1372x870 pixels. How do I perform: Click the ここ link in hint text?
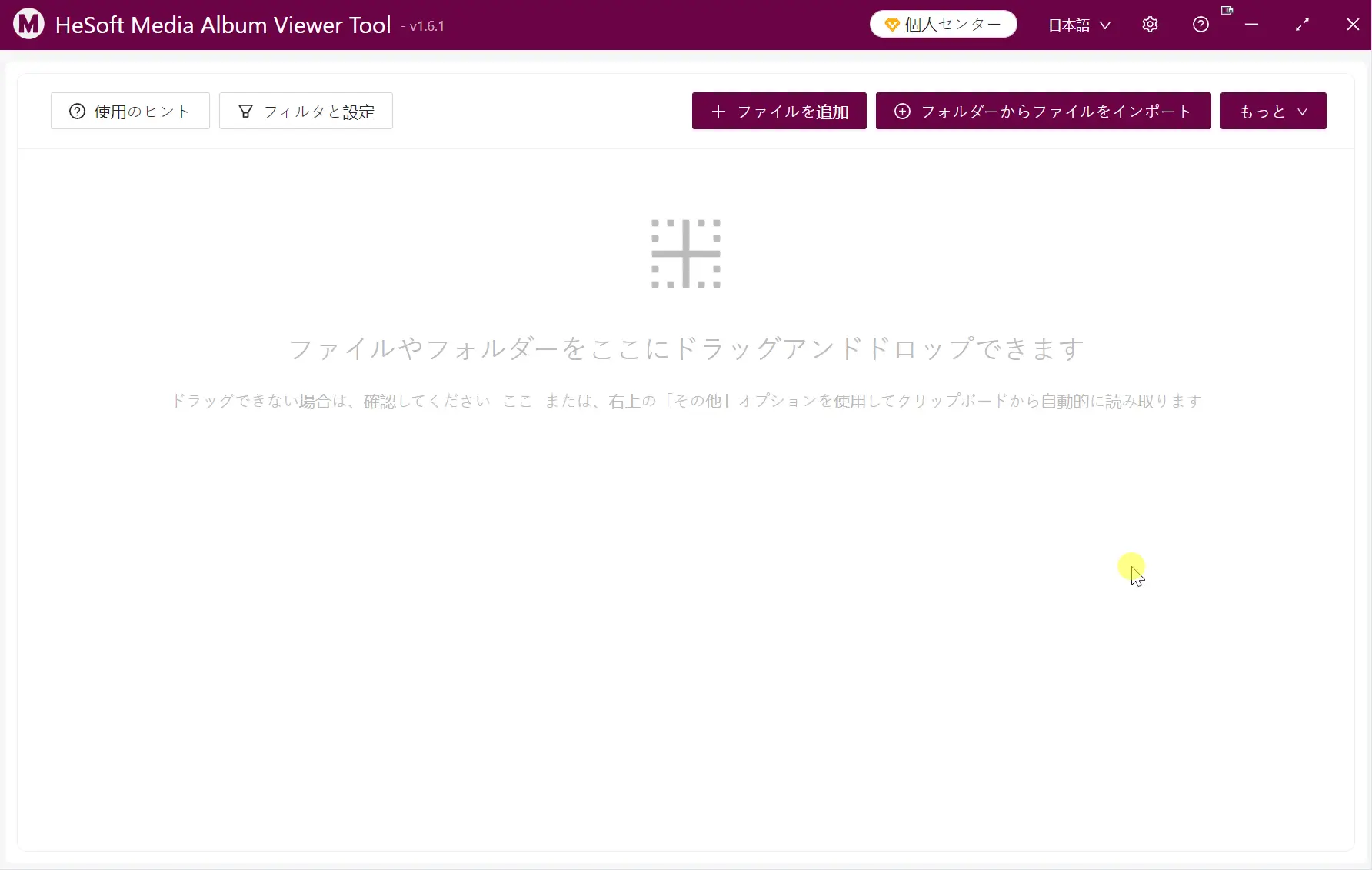coord(517,401)
